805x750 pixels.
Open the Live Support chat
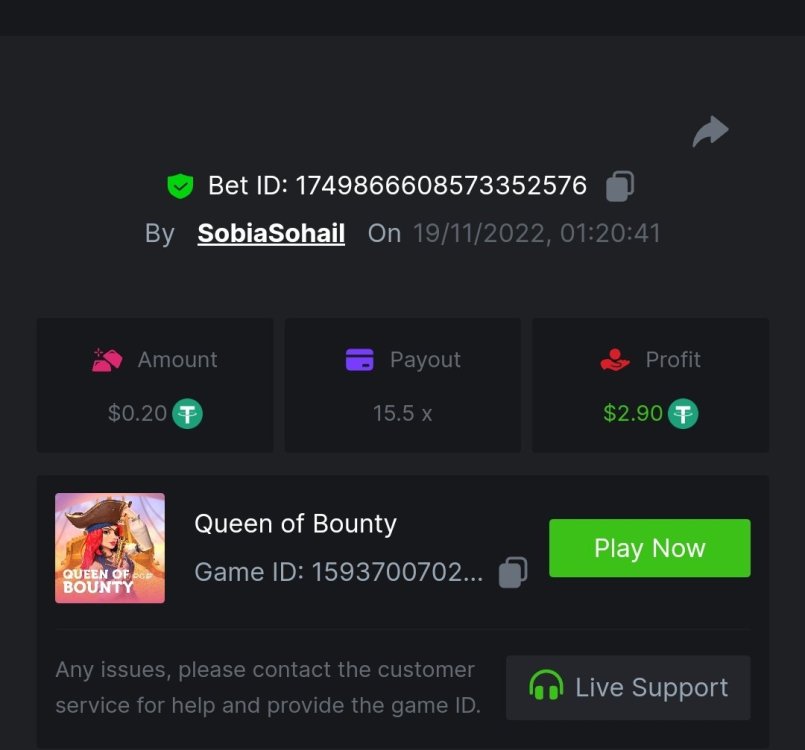[x=628, y=687]
